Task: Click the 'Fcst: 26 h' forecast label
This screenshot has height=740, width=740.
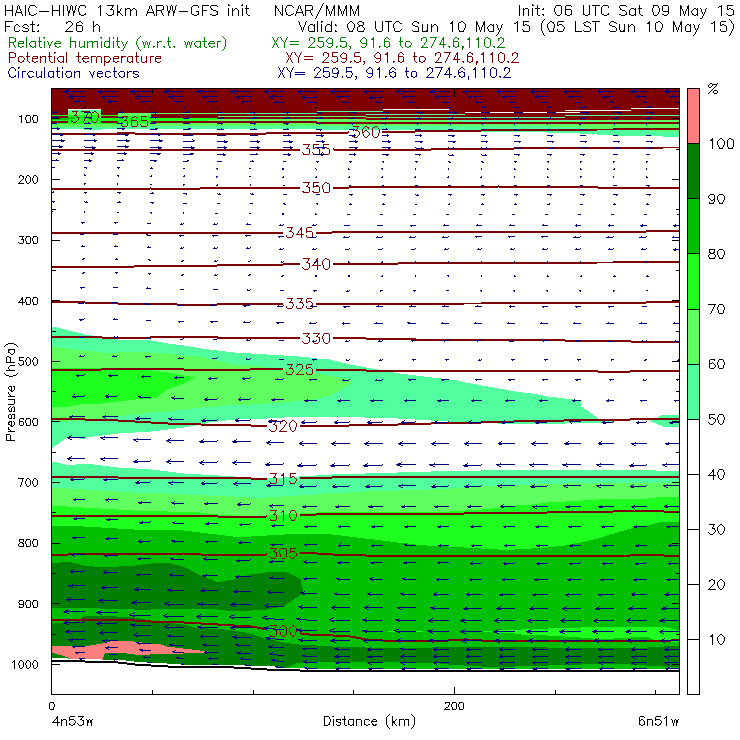Action: 52,26
